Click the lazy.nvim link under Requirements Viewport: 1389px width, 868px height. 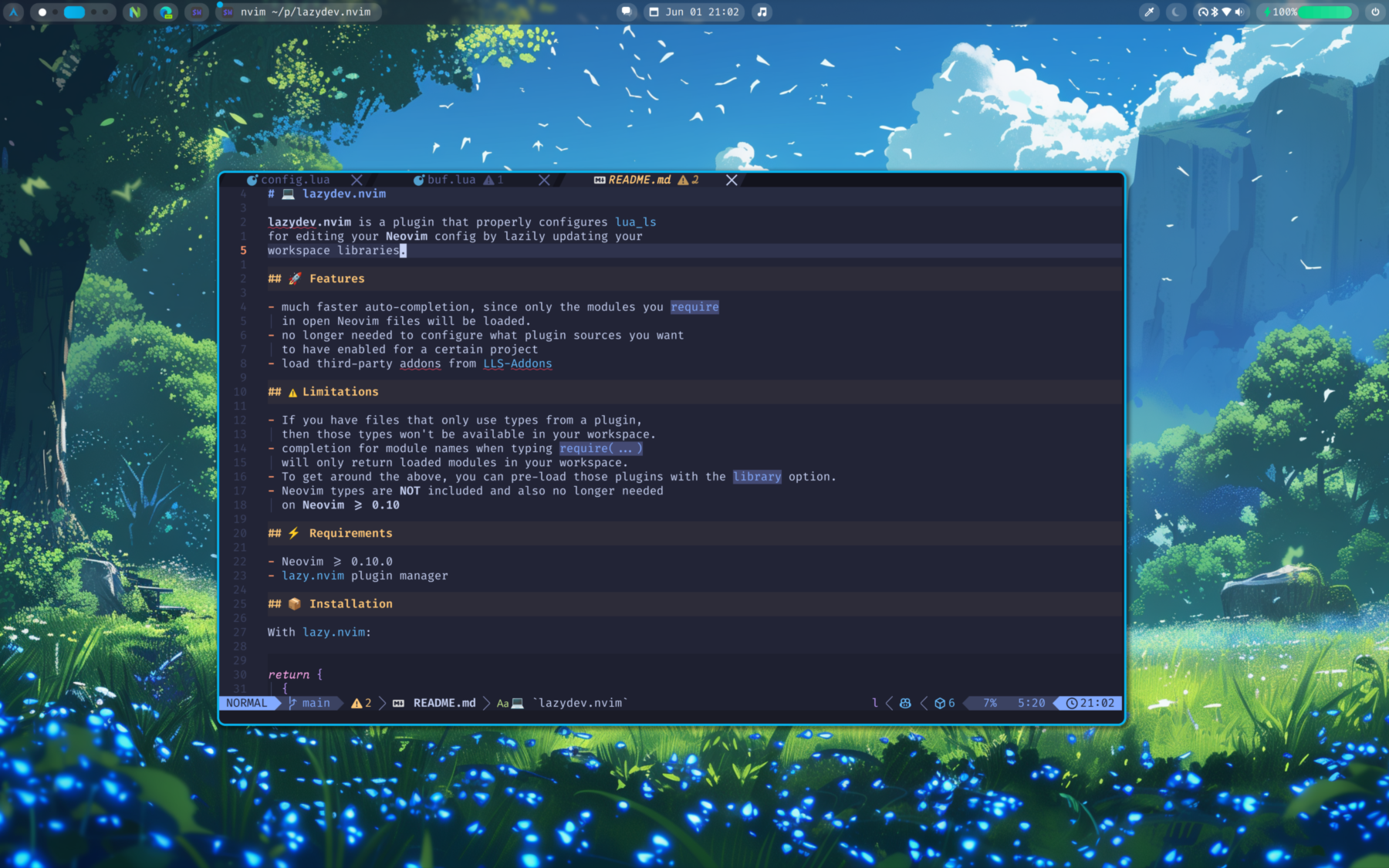click(x=313, y=576)
